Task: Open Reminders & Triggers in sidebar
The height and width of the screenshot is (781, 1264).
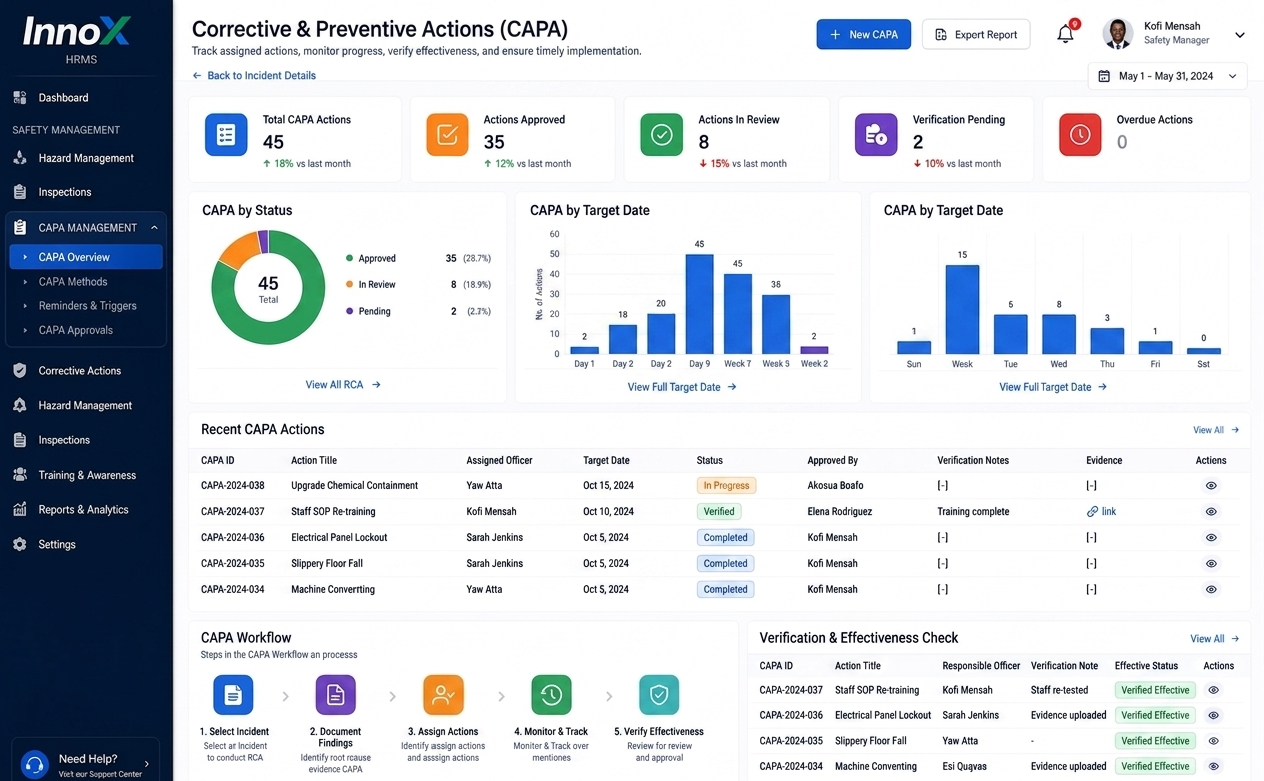Action: pos(86,306)
